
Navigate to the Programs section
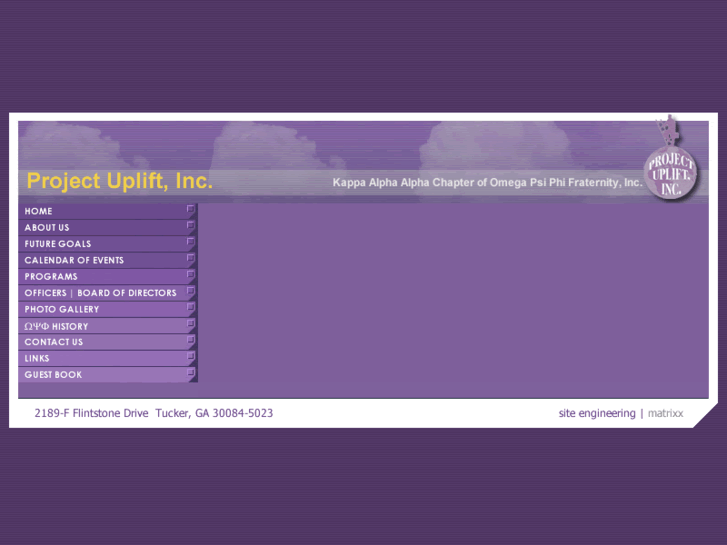(x=108, y=276)
